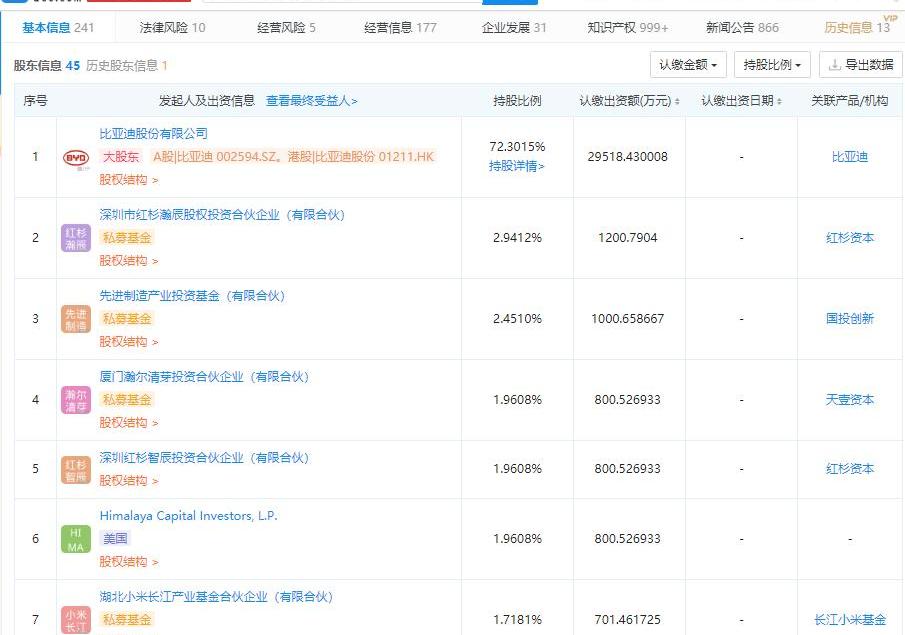Expand 股权结构 under Himalaya Capital
The width and height of the screenshot is (905, 635).
(128, 562)
